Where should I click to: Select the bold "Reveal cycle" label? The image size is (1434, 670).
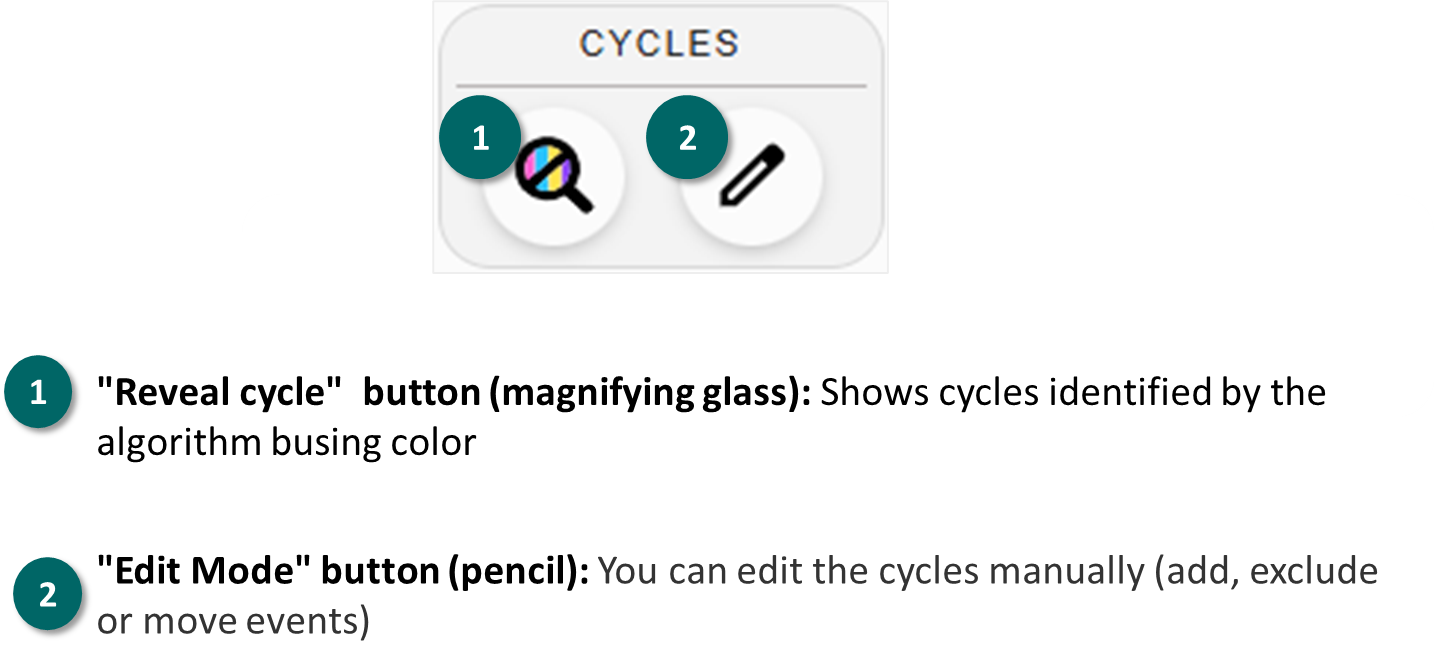[x=220, y=393]
